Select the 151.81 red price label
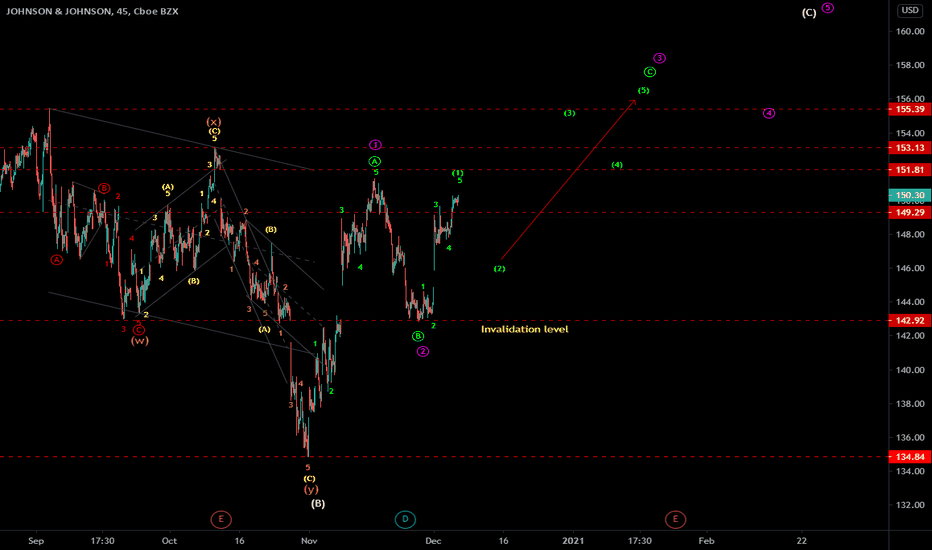This screenshot has width=932, height=550. 909,170
